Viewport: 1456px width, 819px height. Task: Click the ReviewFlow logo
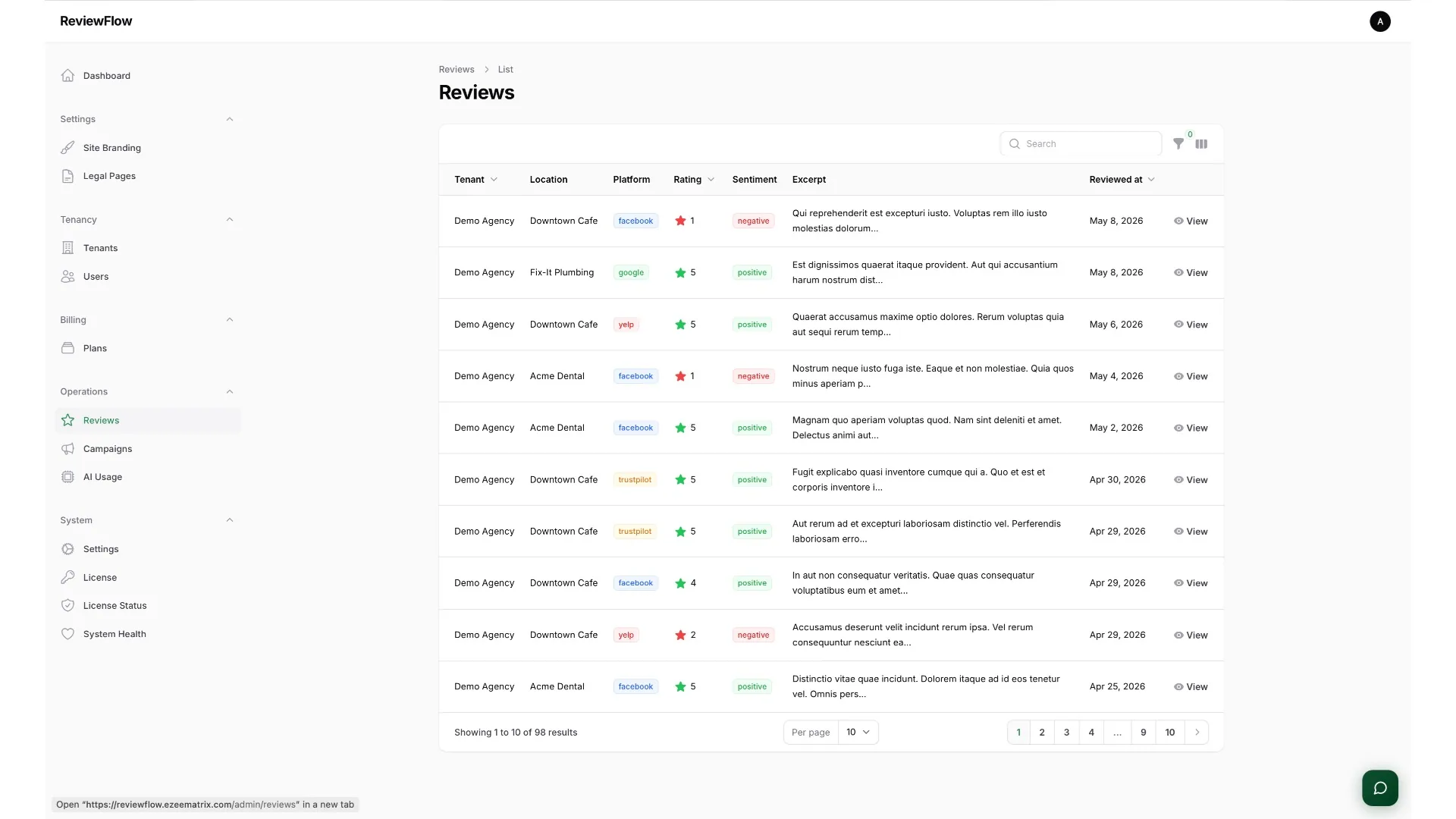(96, 21)
